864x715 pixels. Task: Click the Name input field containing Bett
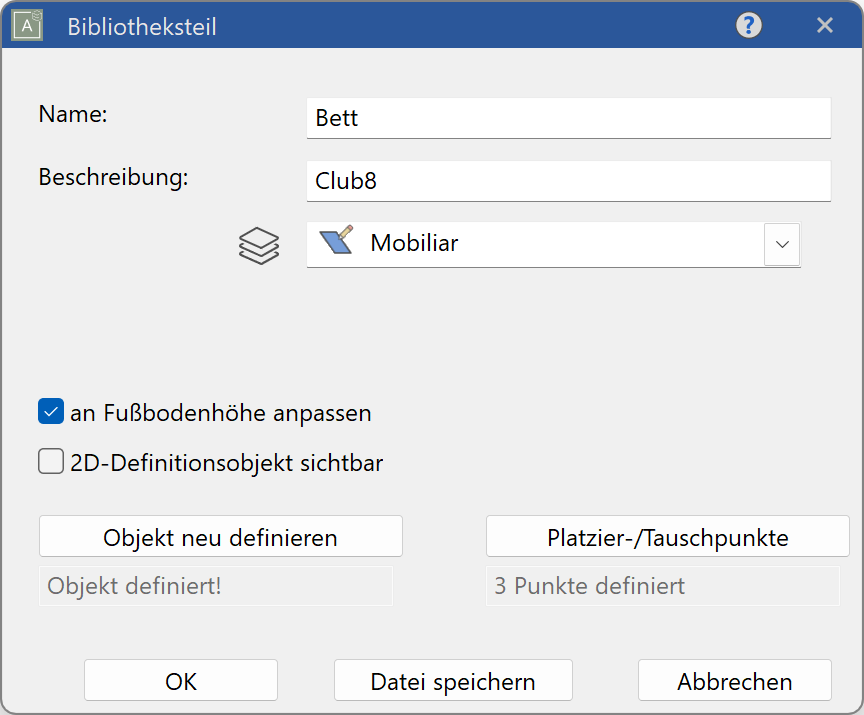pos(568,117)
